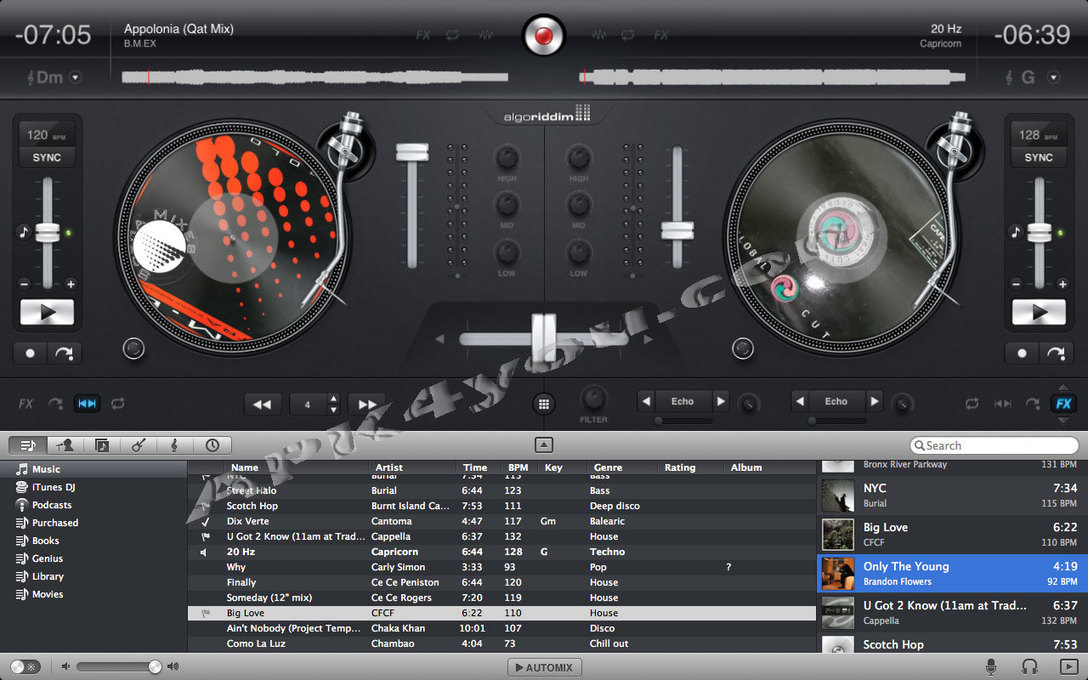The width and height of the screenshot is (1088, 680).
Task: Nudge right deck pitch up with plus
Action: tap(1062, 284)
